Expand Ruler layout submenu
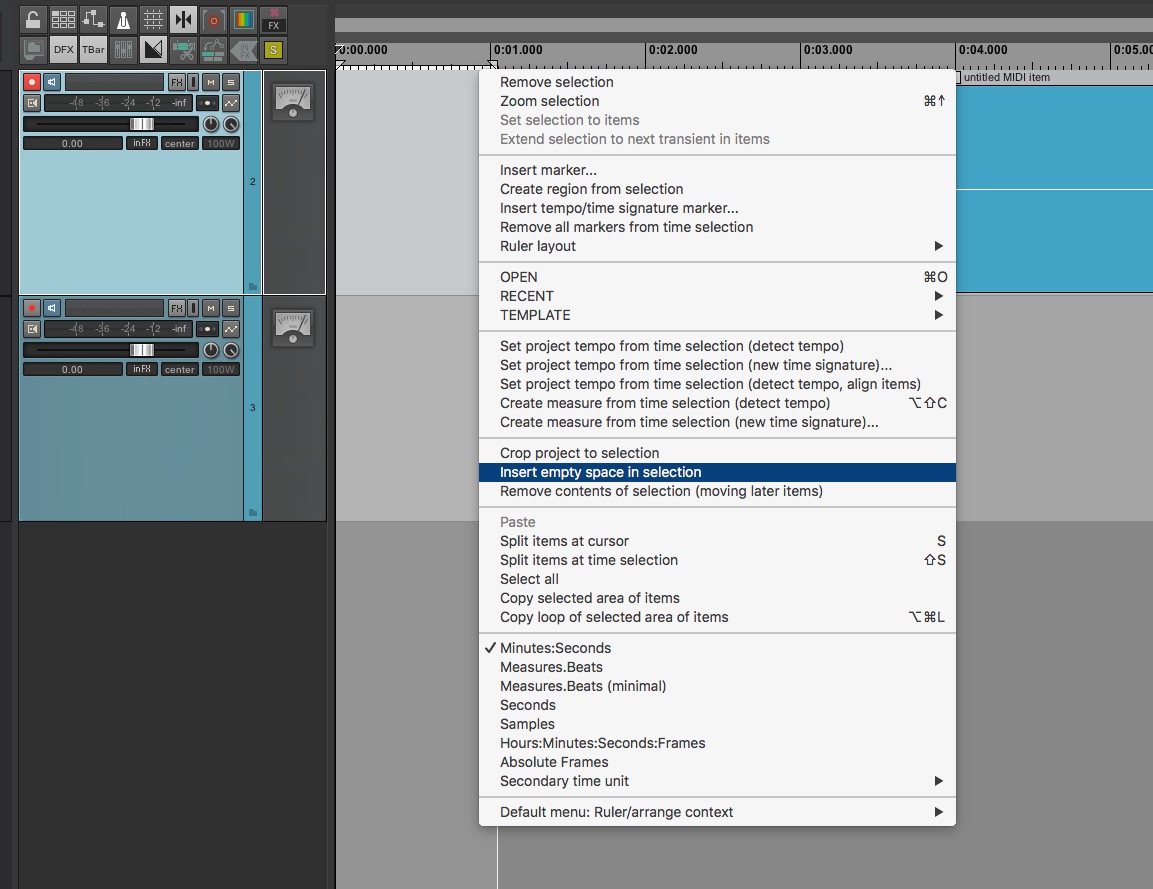This screenshot has height=889, width=1153. [x=717, y=246]
